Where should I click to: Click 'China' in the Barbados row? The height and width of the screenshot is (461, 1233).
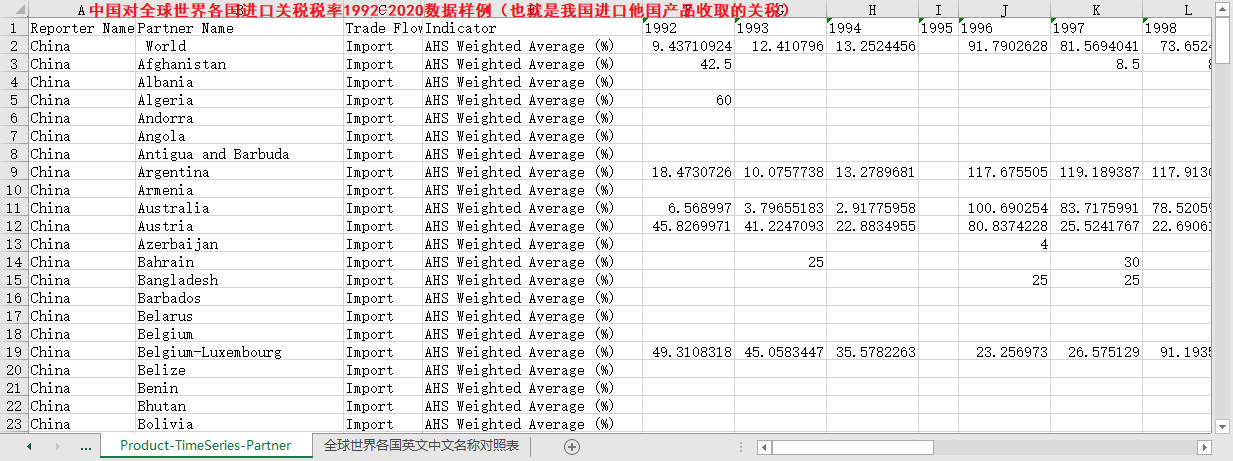point(82,298)
